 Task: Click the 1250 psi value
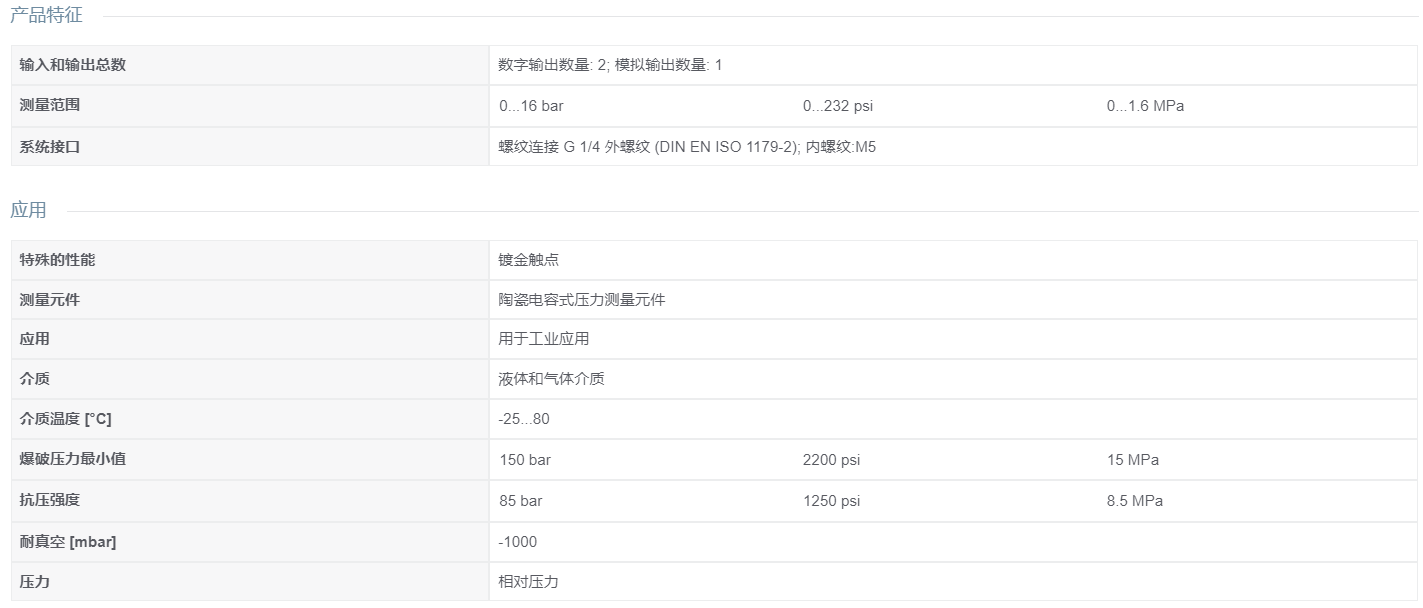coord(831,500)
